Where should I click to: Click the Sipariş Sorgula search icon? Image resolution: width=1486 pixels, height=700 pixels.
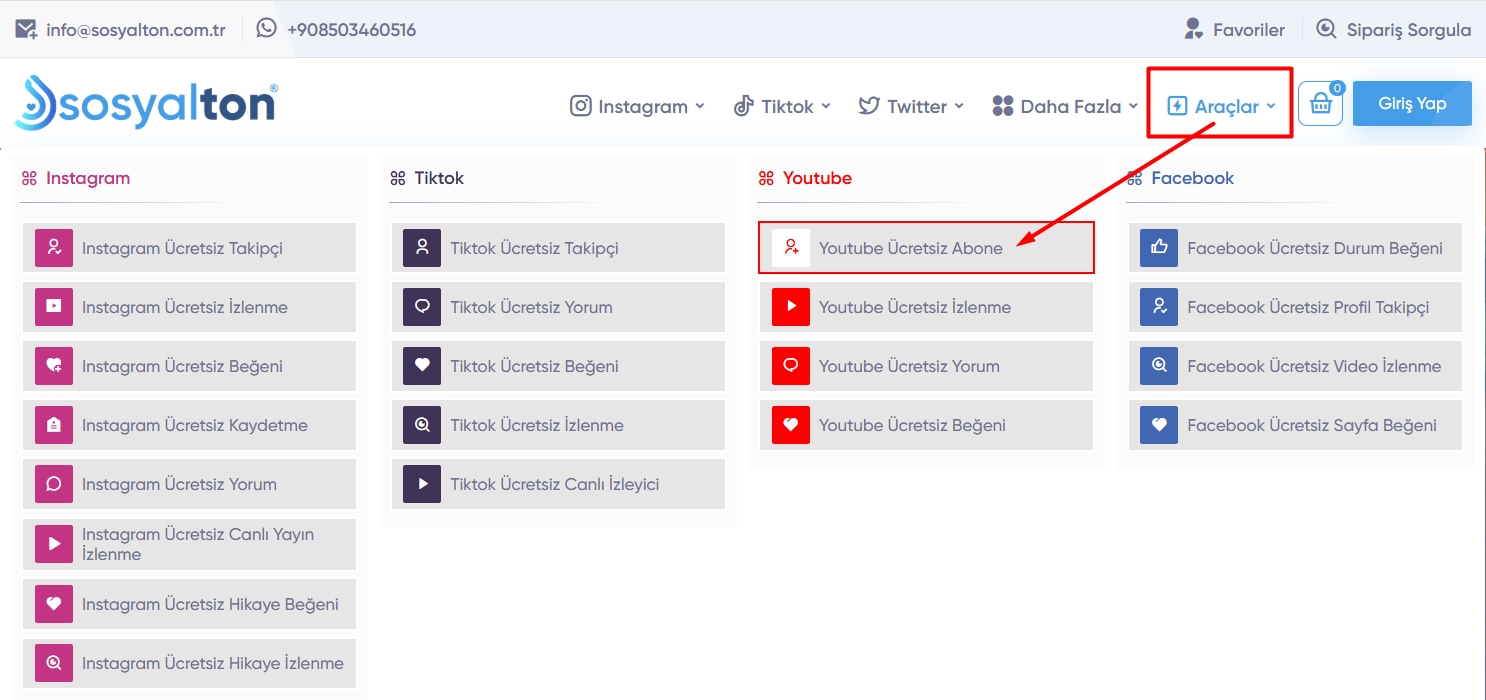pos(1326,29)
